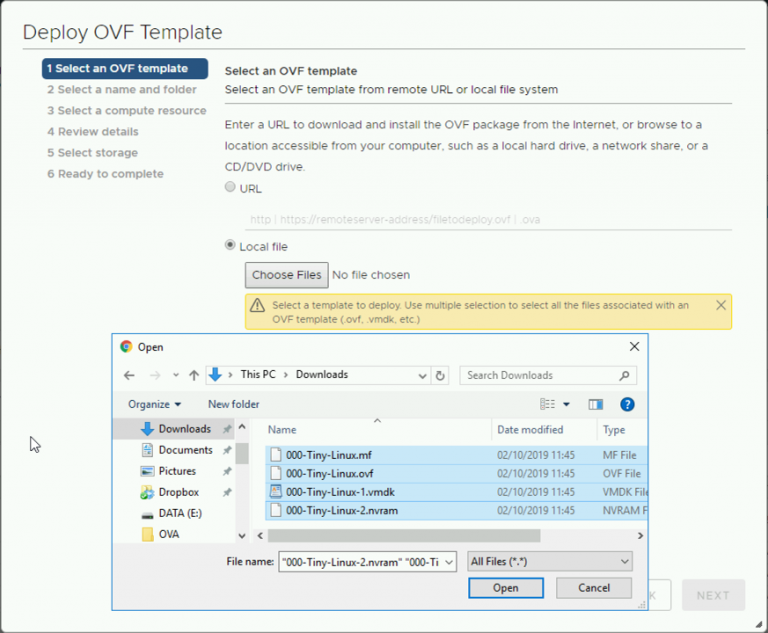Click the pin icon next to Downloads
768x633 pixels.
click(x=227, y=429)
